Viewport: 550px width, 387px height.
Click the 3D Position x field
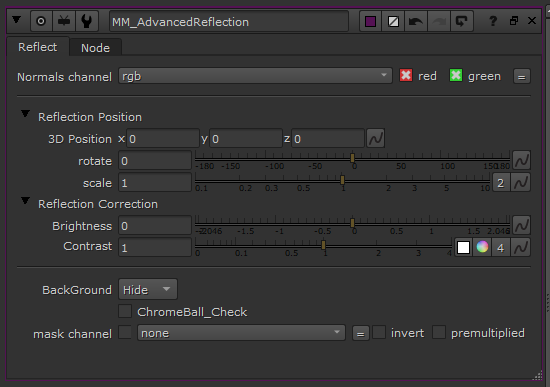163,139
